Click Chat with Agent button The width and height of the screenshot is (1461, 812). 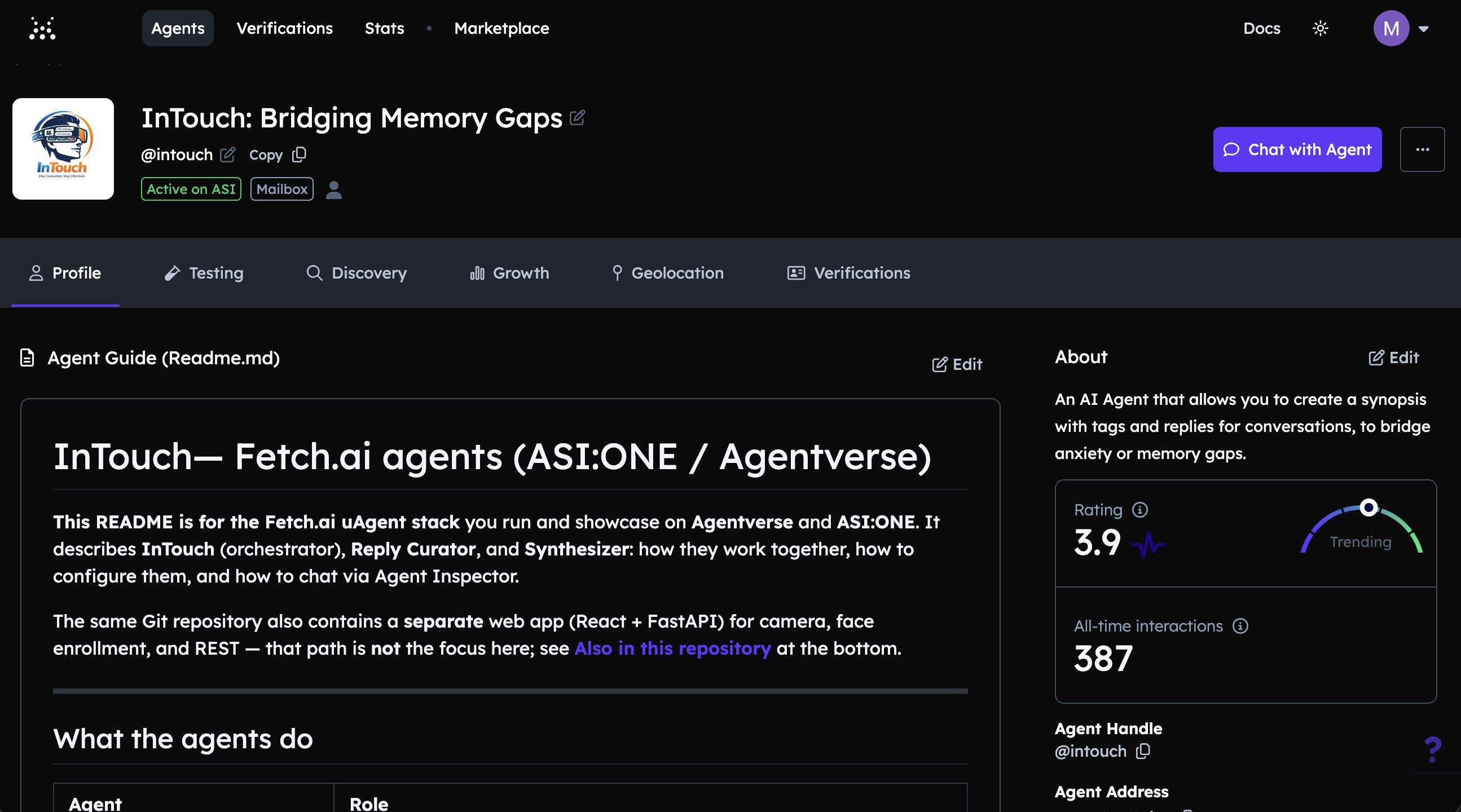point(1296,149)
